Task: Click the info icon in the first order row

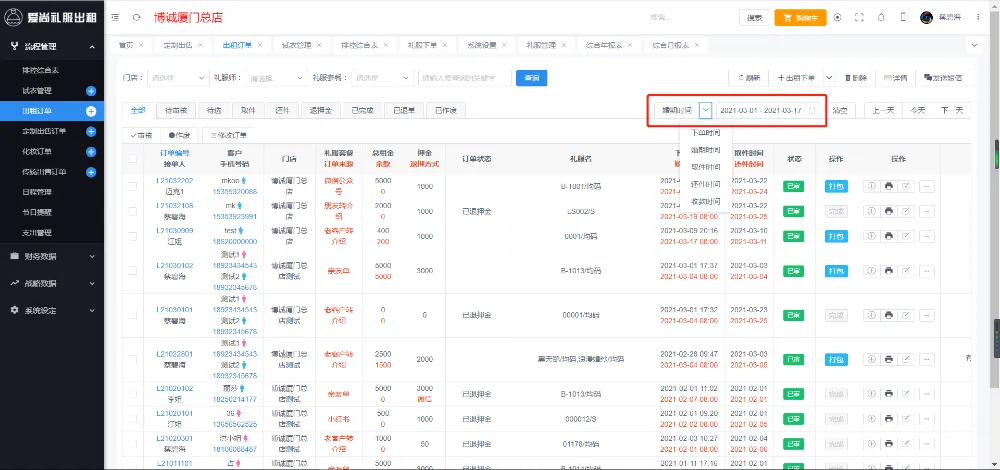Action: click(870, 186)
